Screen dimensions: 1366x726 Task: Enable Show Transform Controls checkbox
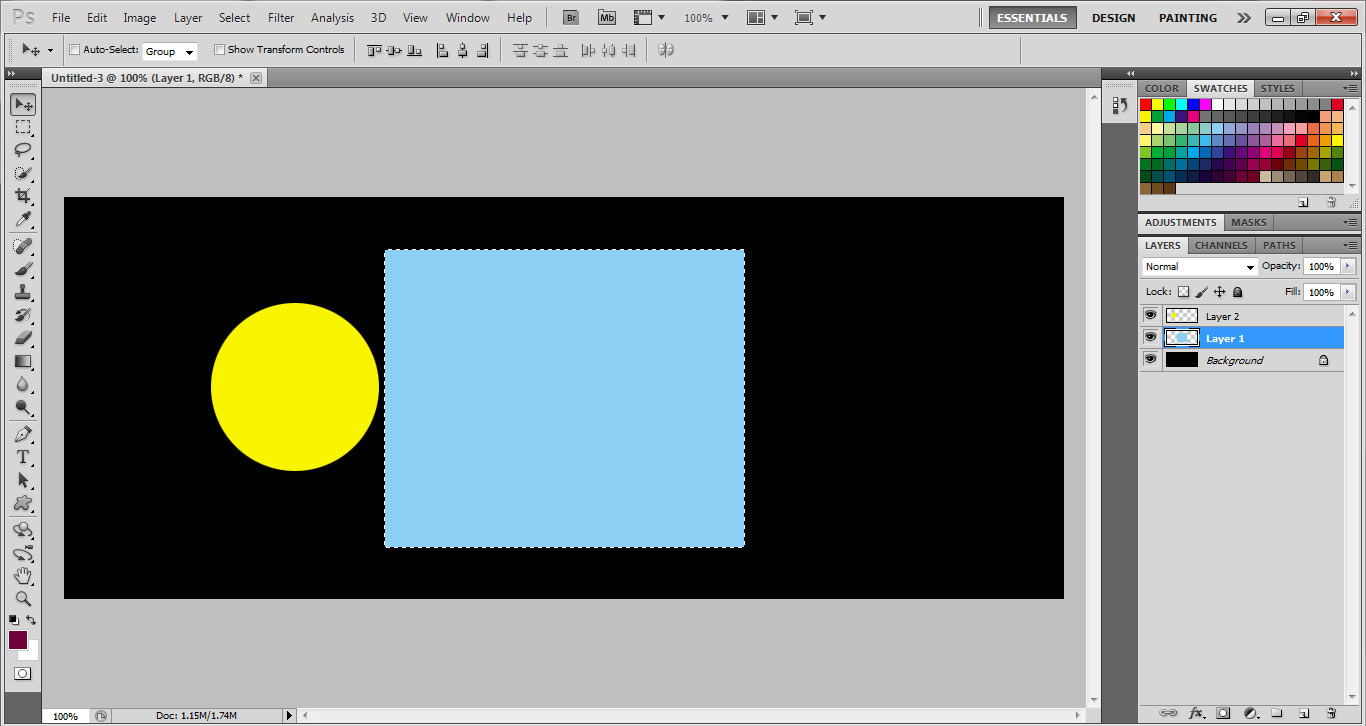219,50
